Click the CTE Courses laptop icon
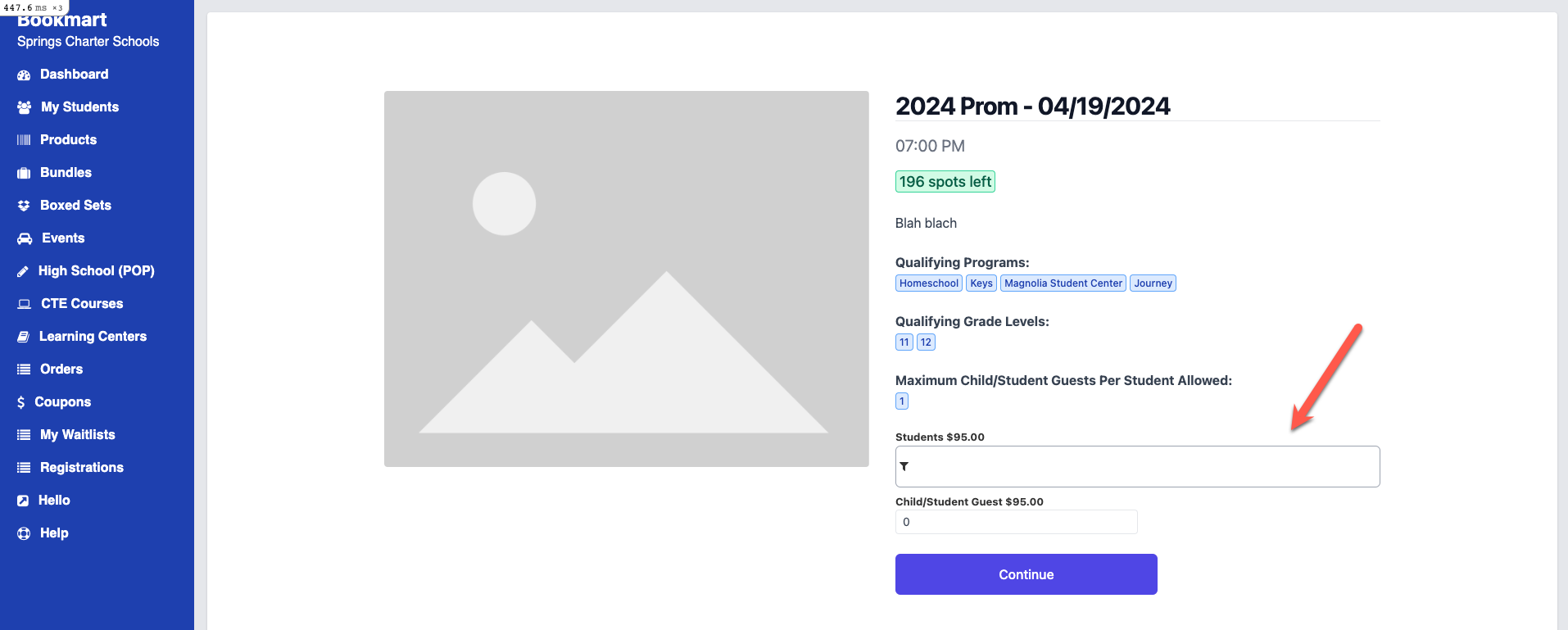1568x630 pixels. 25,304
